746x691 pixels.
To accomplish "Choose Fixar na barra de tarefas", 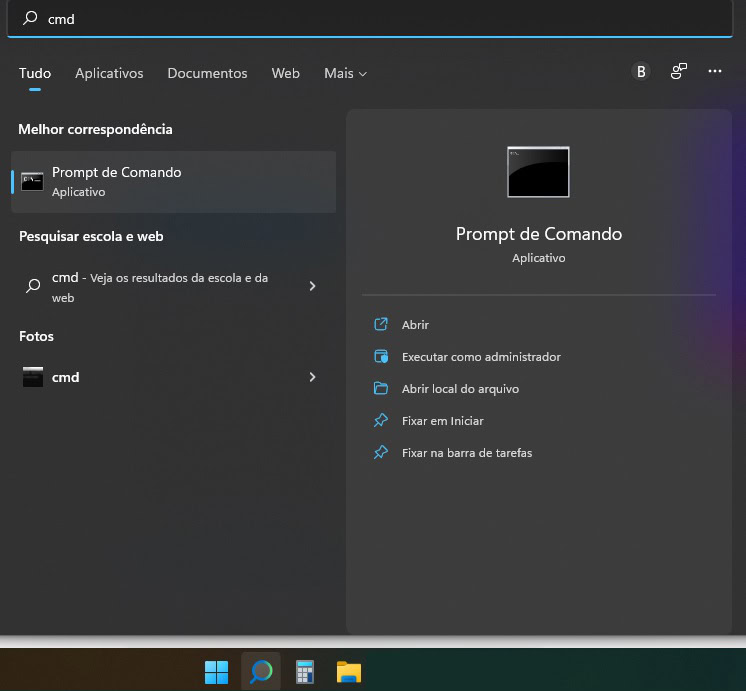I will 467,453.
